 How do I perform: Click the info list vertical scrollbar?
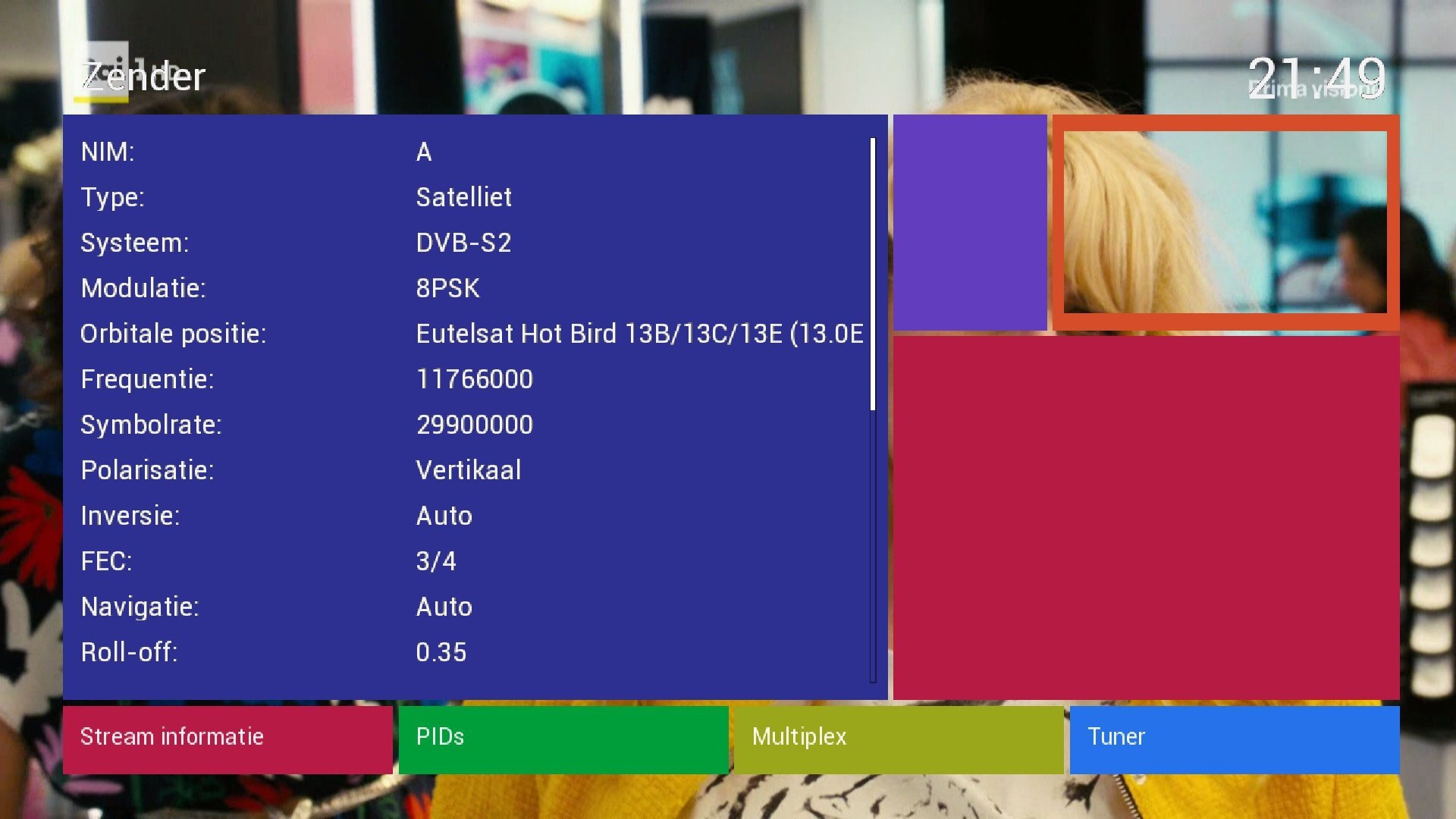coord(873,409)
